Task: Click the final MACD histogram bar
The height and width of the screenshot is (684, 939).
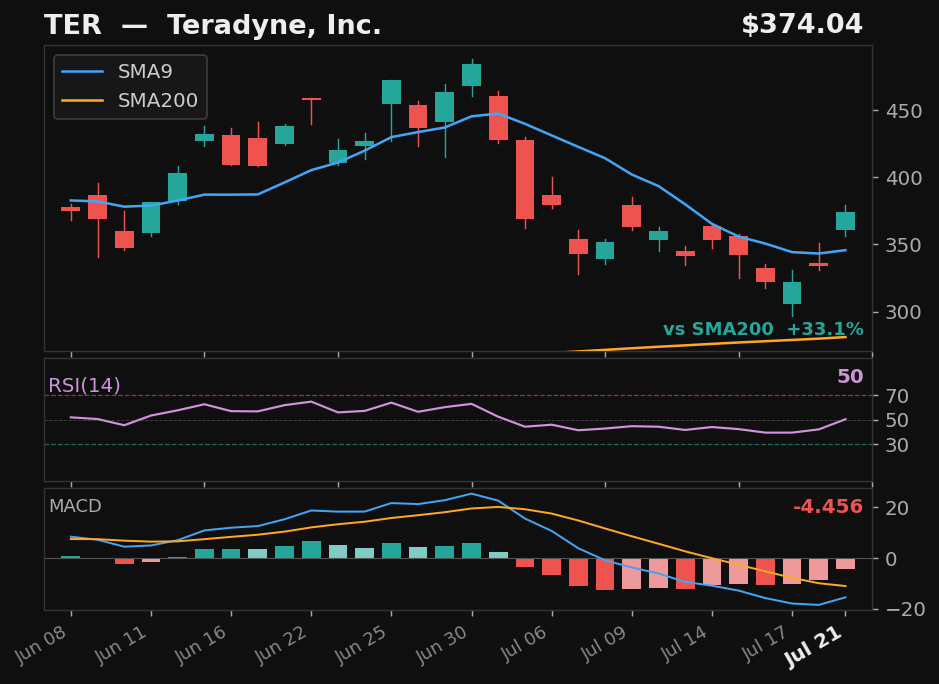Action: [x=846, y=564]
